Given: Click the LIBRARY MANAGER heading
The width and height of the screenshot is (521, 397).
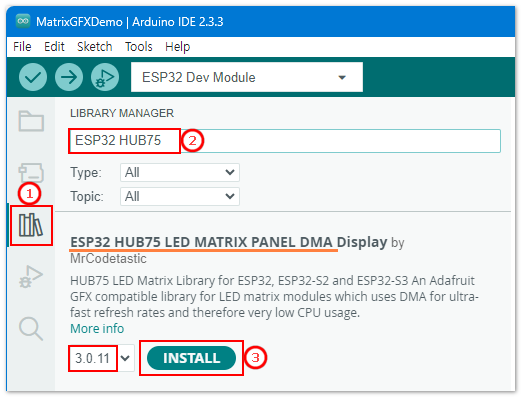Looking at the screenshot, I should coord(122,113).
